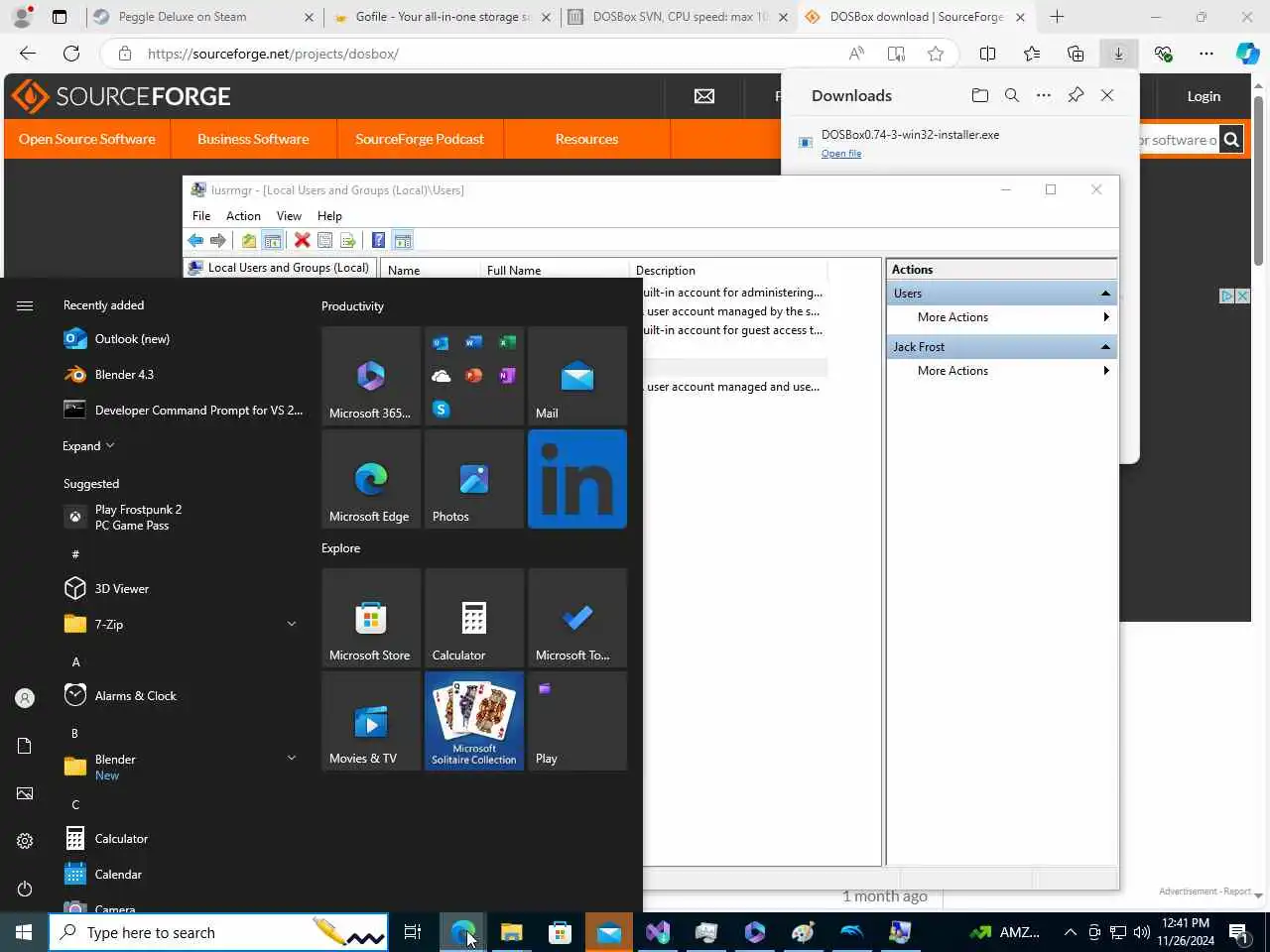
Task: Click Open Source Software nav link
Action: 87,139
